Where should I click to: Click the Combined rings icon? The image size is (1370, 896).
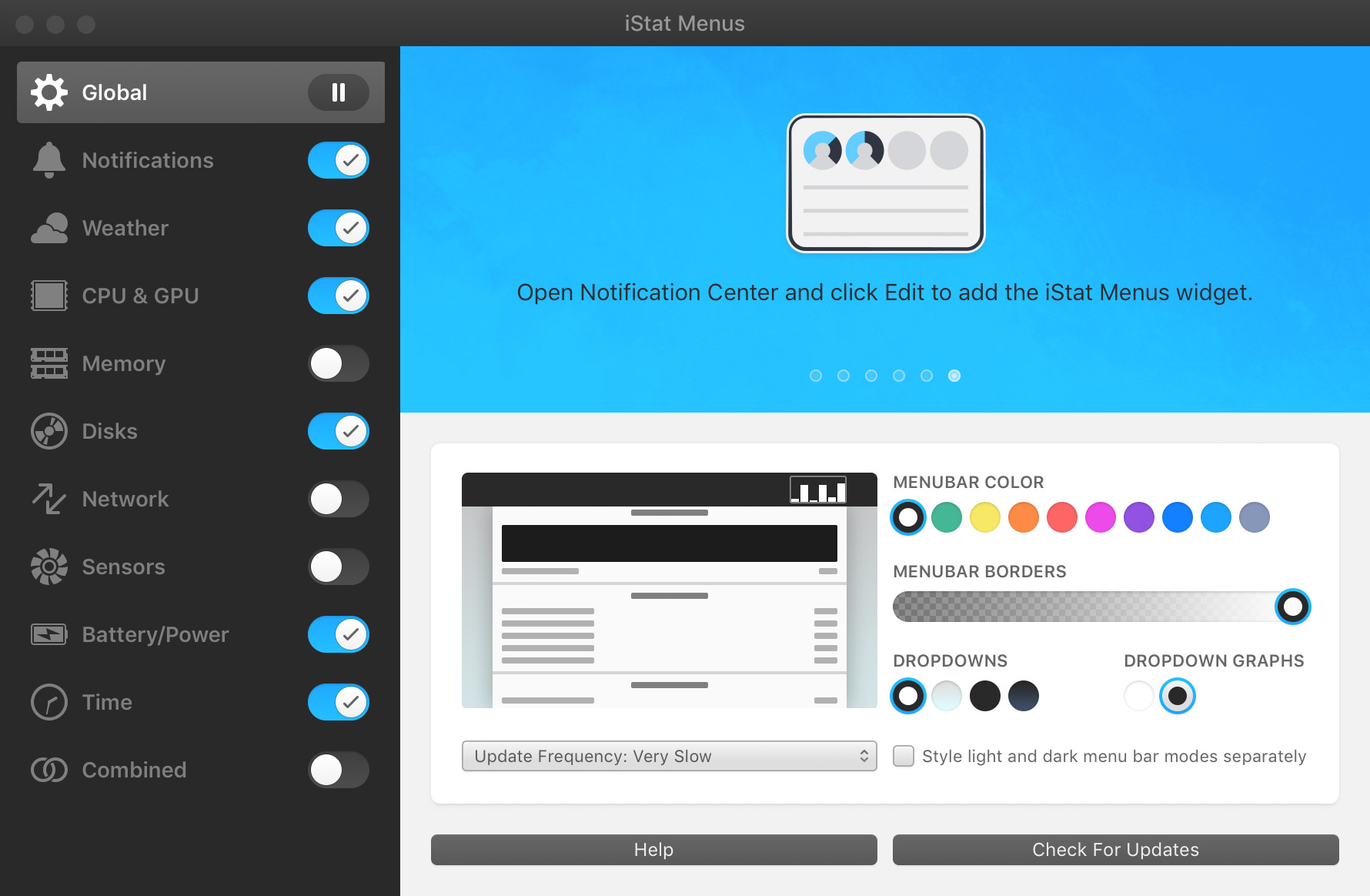(49, 770)
